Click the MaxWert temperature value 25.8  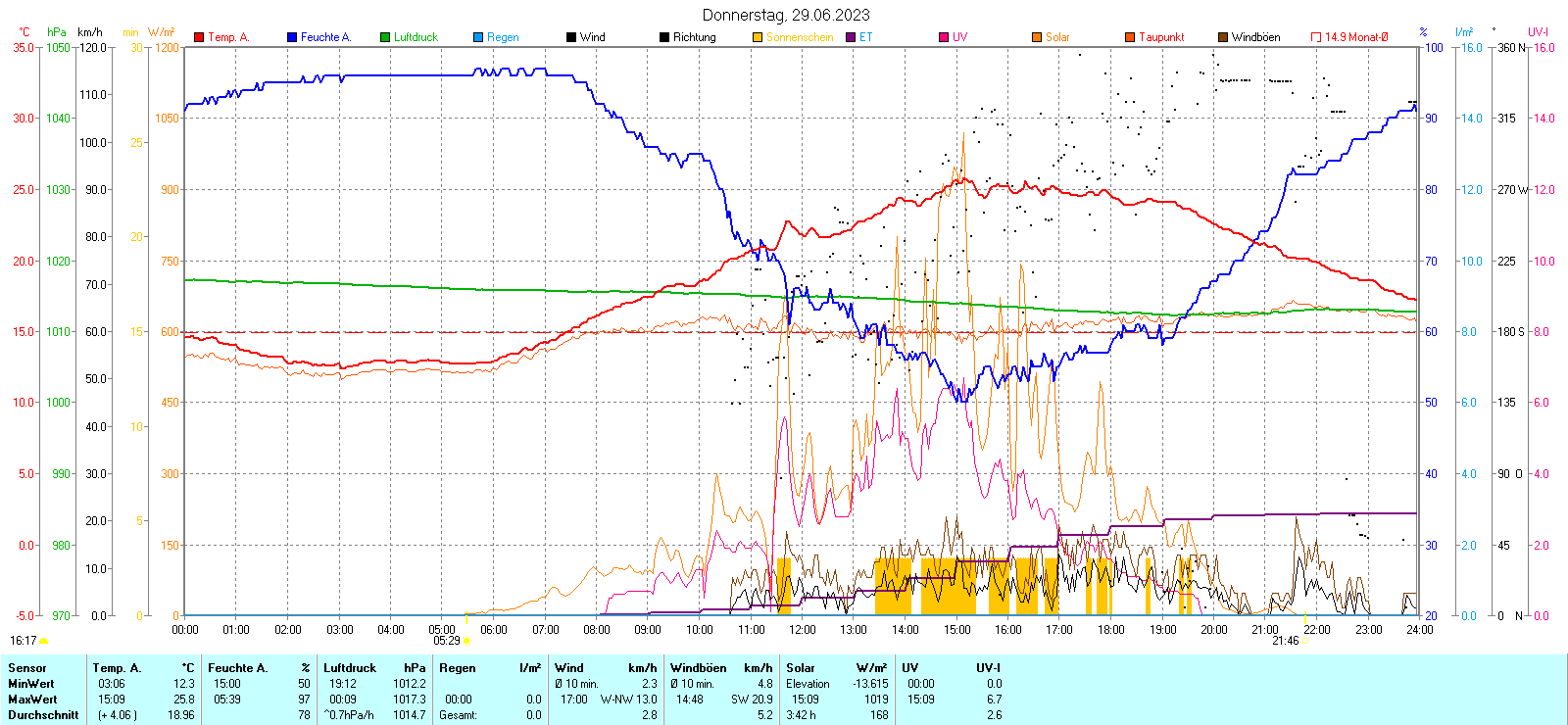[x=184, y=700]
